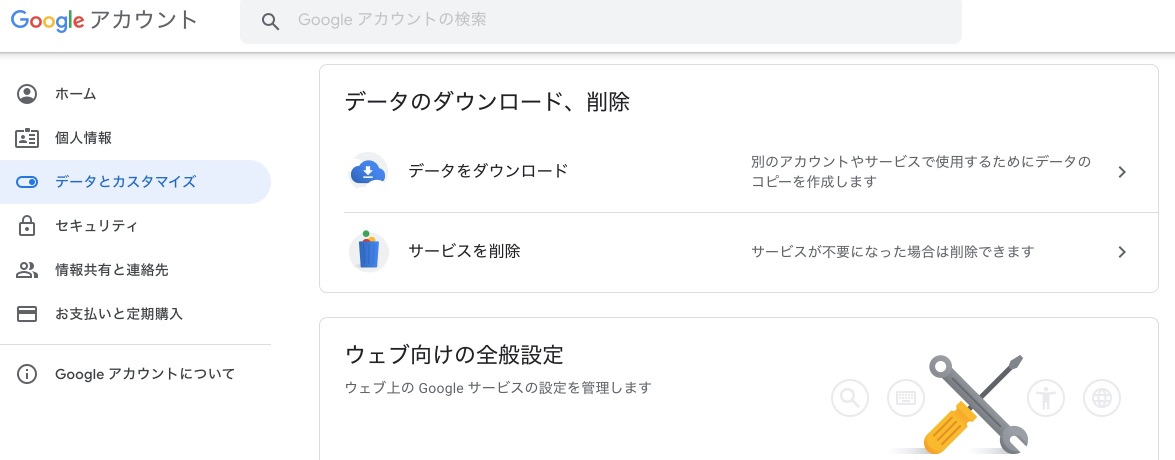Click the cloud download icon
This screenshot has height=460, width=1175.
pyautogui.click(x=368, y=171)
